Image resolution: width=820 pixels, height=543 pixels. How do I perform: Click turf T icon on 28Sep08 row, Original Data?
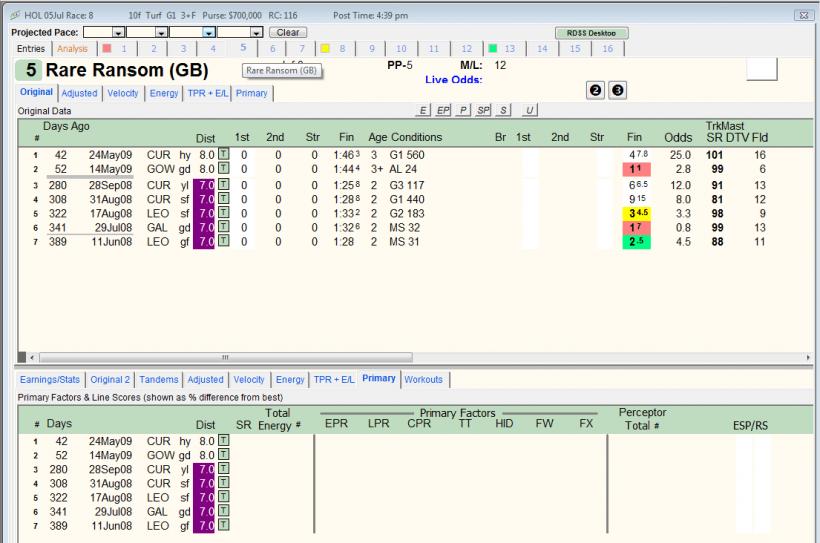click(223, 185)
